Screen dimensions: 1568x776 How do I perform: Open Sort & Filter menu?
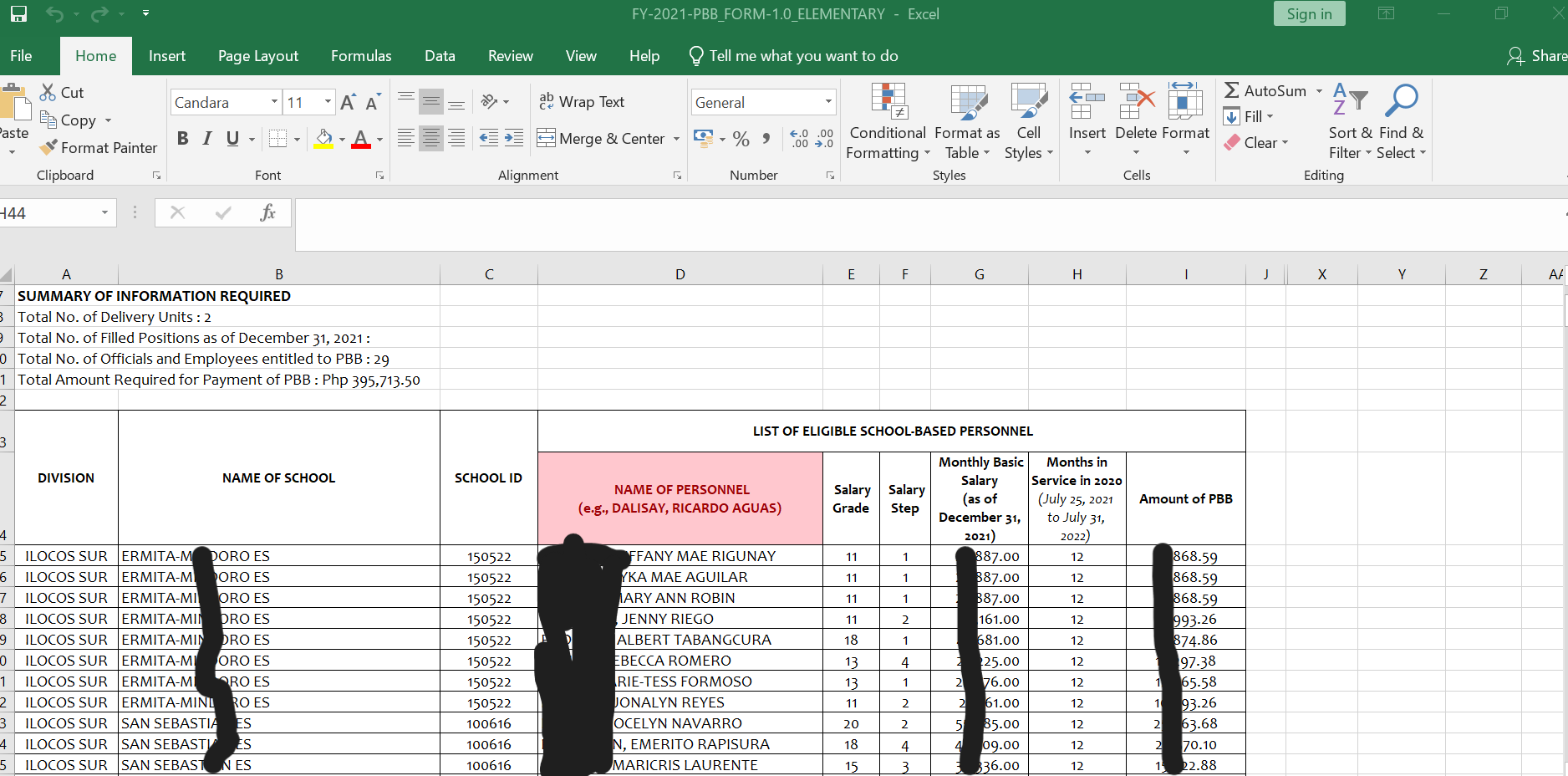pos(1350,122)
